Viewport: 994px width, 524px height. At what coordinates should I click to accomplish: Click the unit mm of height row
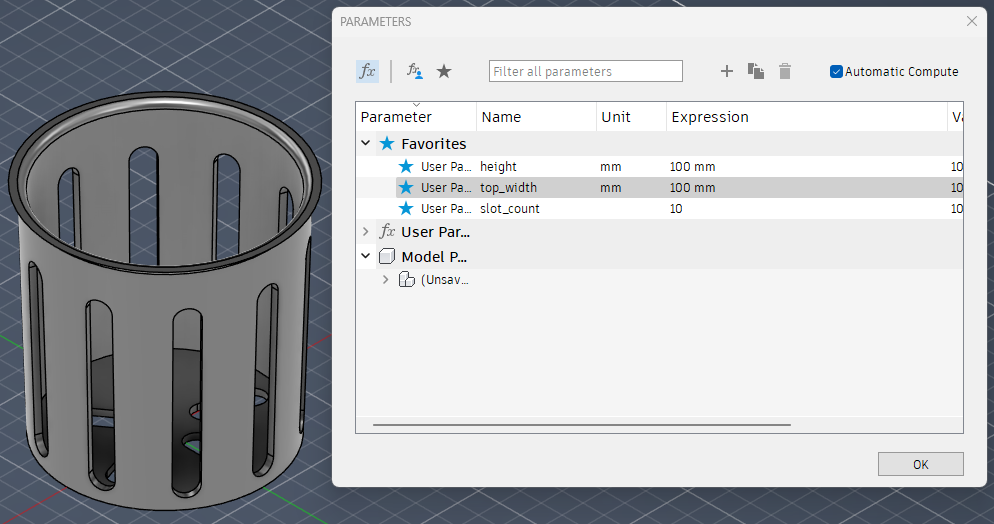(610, 167)
